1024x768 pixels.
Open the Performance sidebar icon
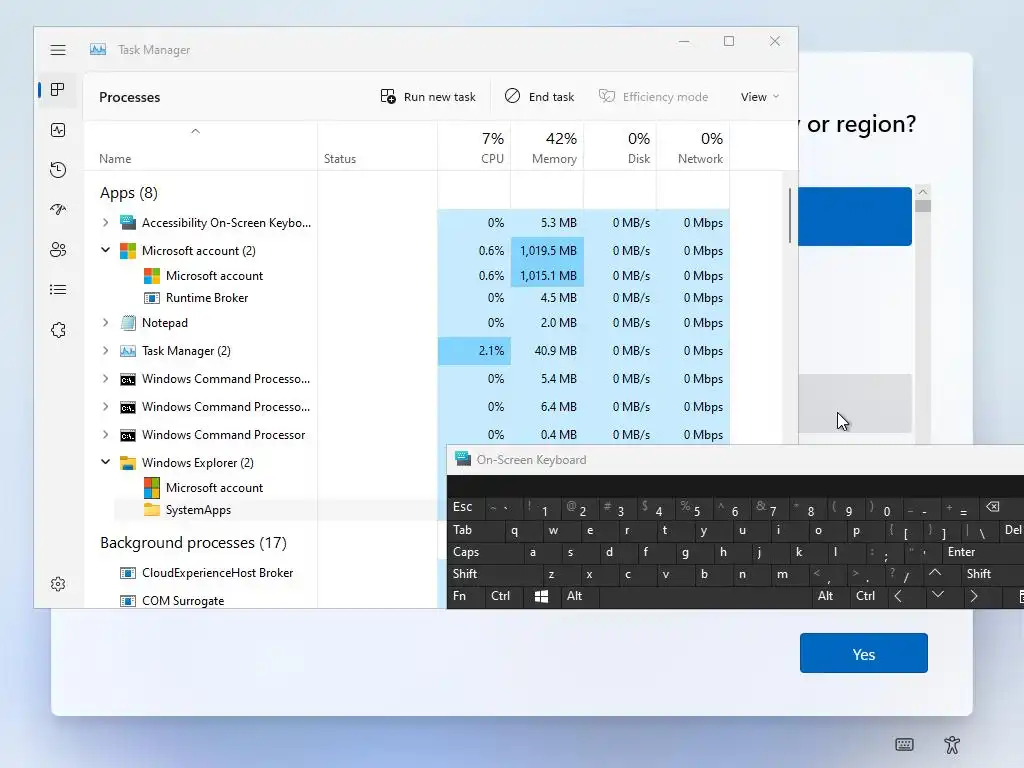point(58,130)
